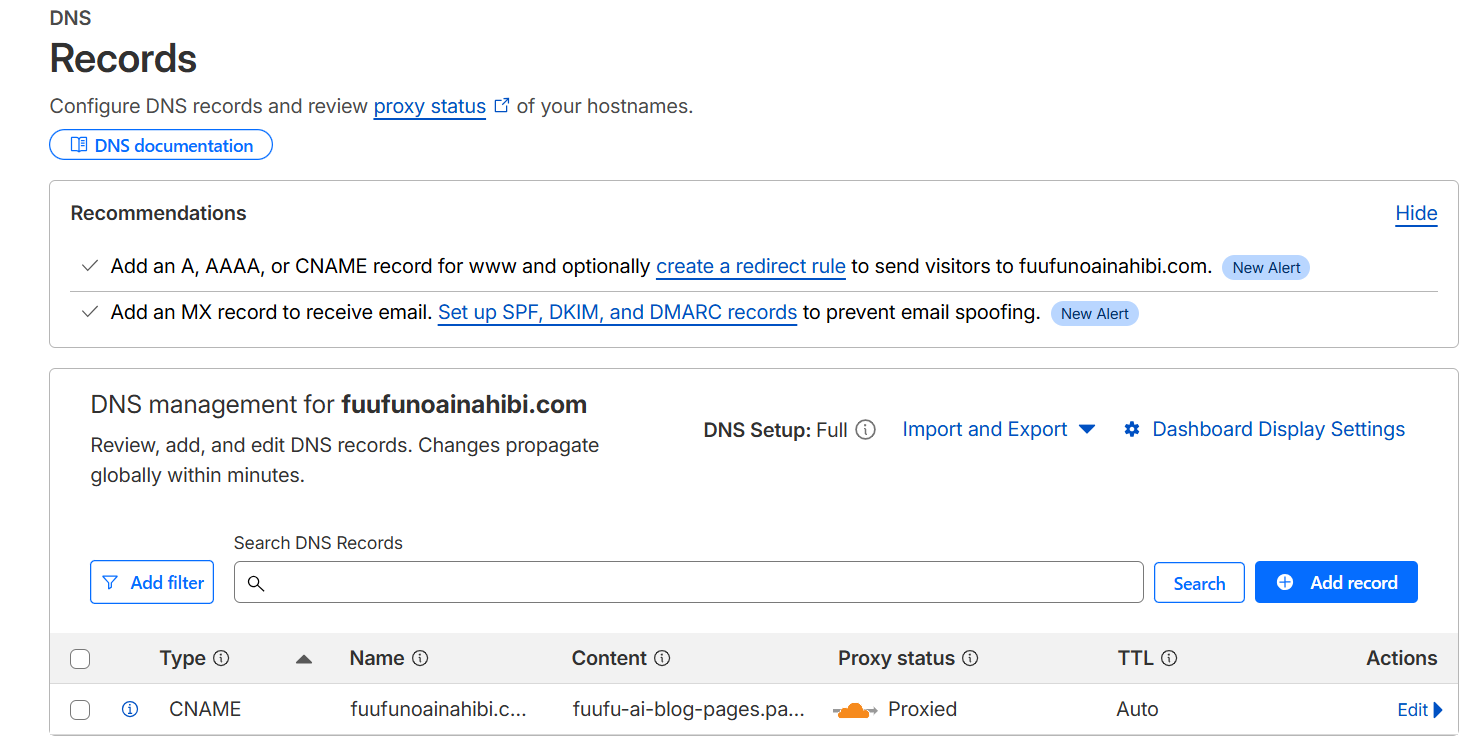
Task: Click the Proxied status text
Action: (922, 709)
